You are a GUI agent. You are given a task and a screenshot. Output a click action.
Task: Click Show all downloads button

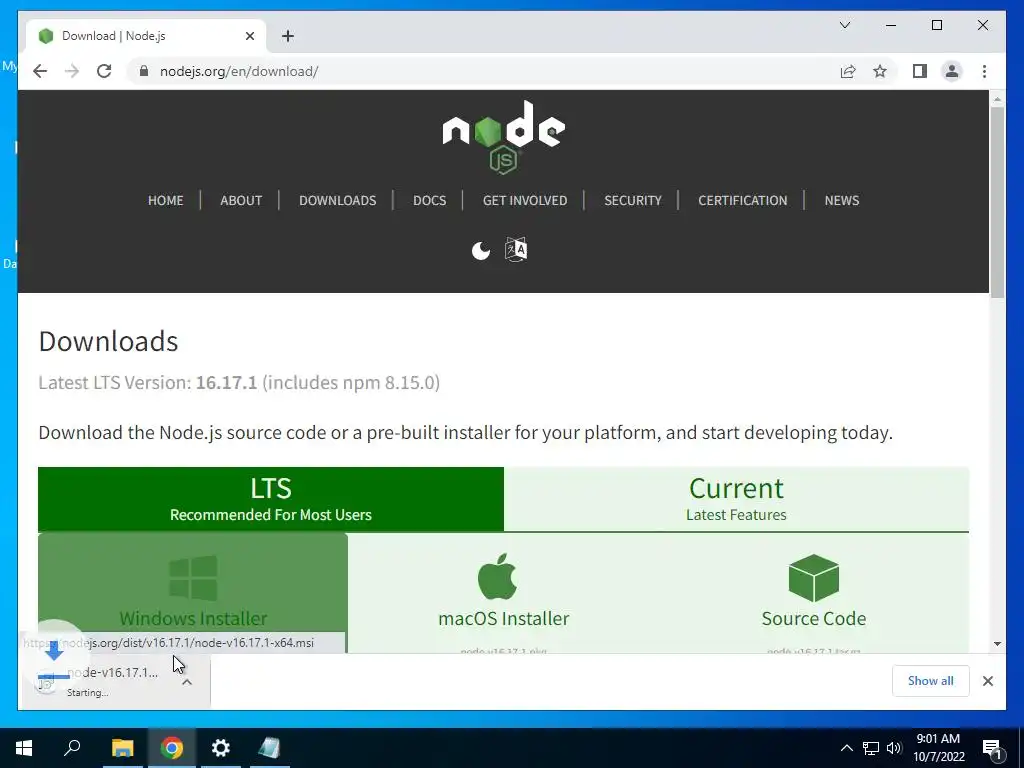coord(931,681)
